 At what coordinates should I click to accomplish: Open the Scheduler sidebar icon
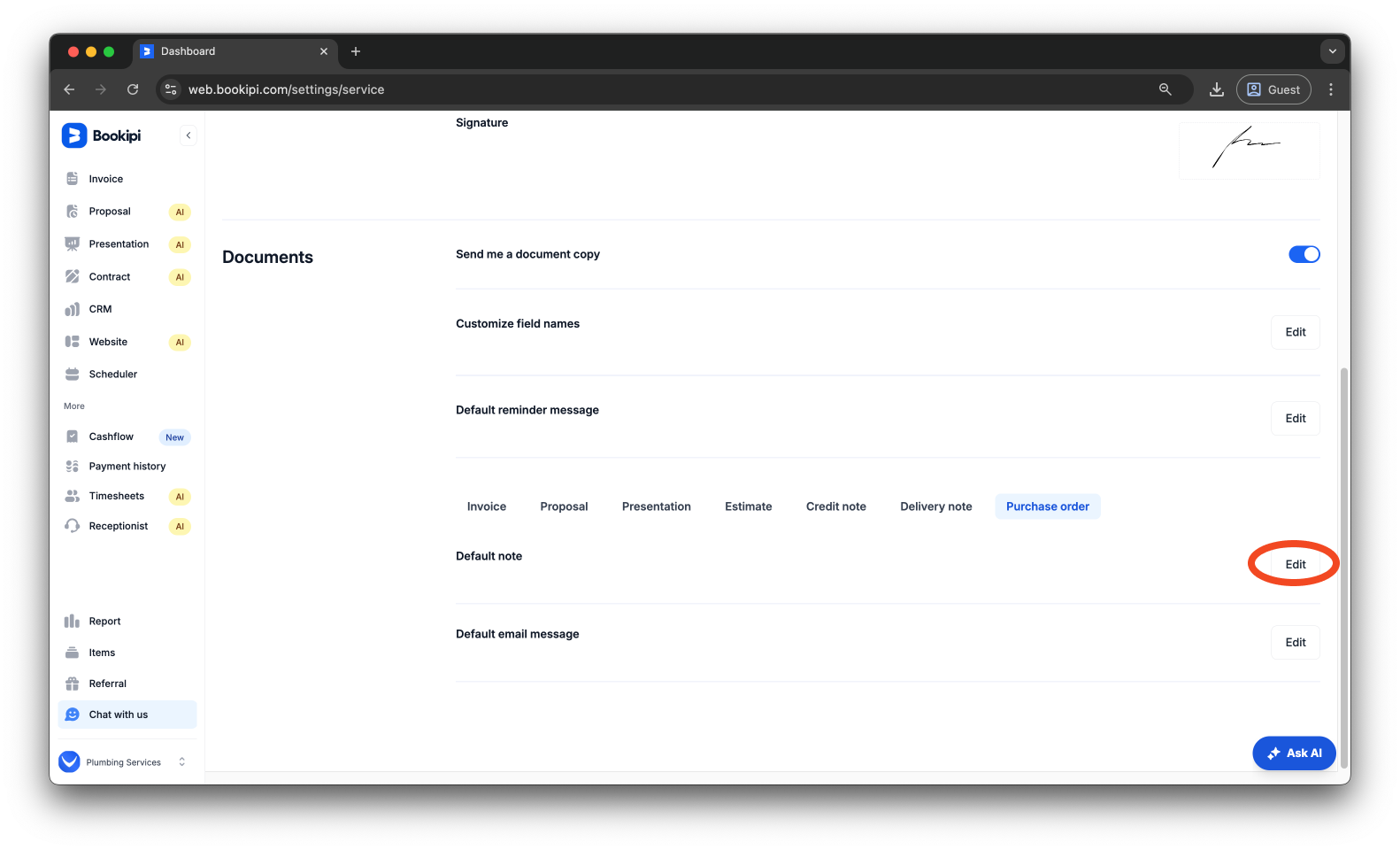(x=73, y=375)
